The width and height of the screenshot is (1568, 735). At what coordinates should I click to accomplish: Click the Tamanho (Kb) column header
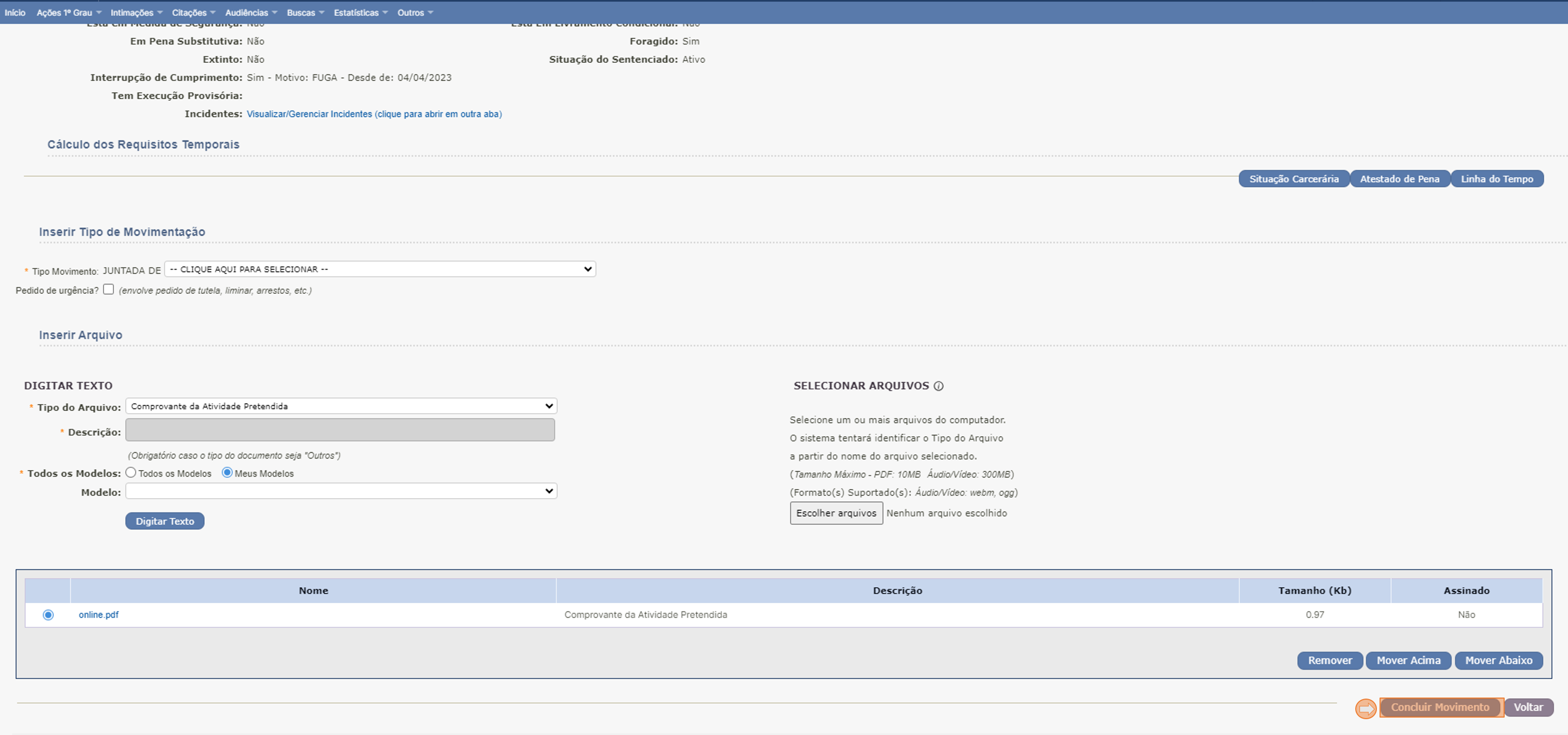[x=1315, y=590]
